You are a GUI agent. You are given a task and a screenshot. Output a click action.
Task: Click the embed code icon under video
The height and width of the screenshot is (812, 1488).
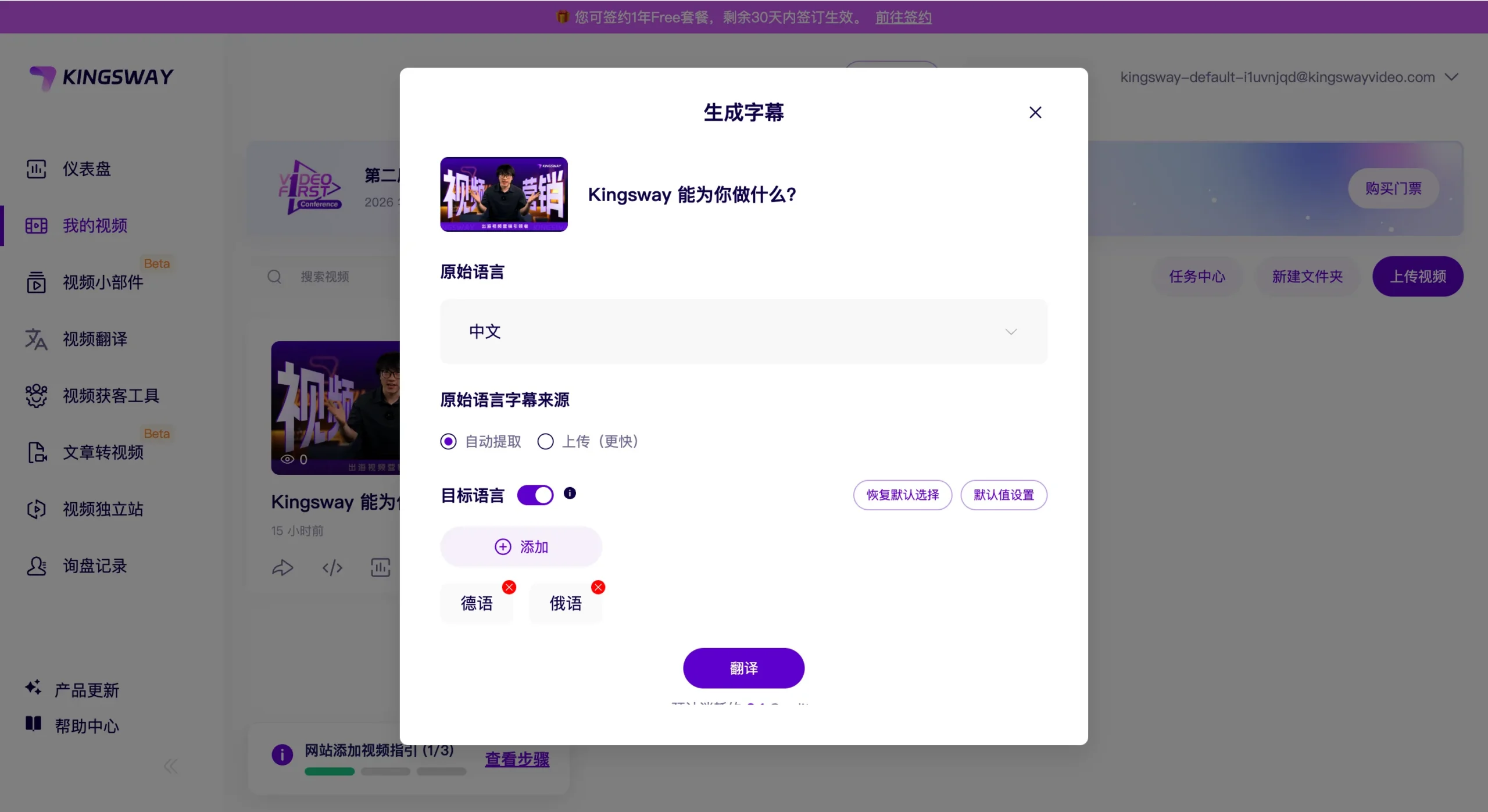click(x=332, y=567)
